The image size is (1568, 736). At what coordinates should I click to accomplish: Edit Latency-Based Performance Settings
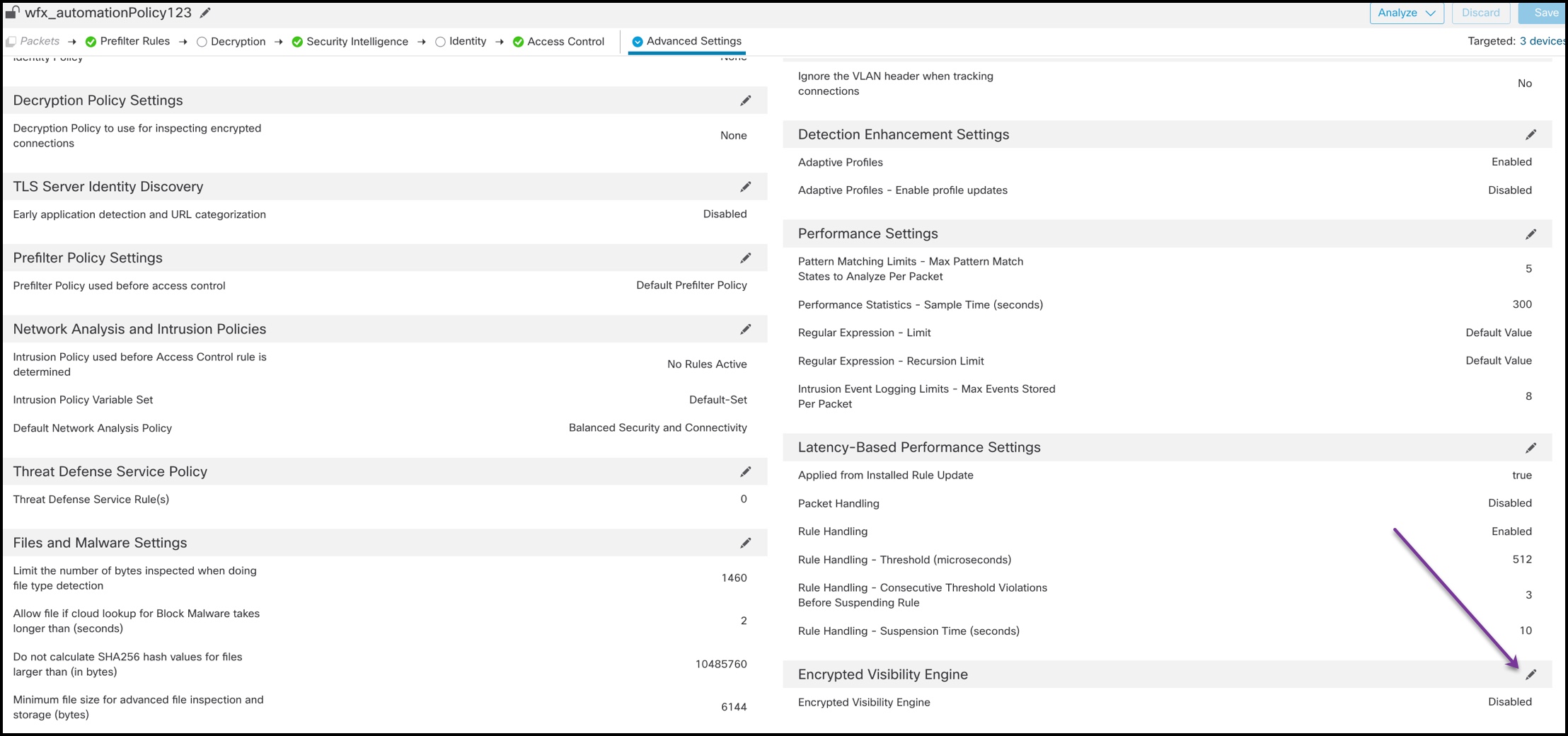point(1530,448)
